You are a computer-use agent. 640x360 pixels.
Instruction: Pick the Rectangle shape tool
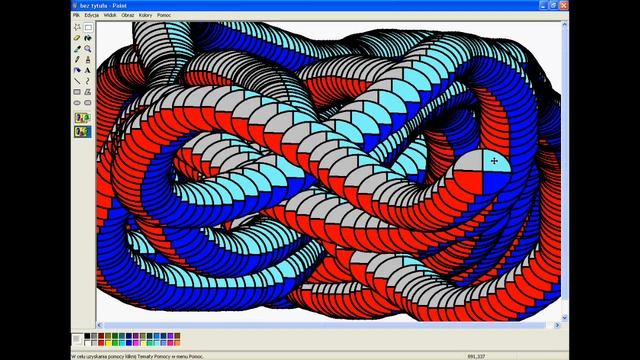77,92
